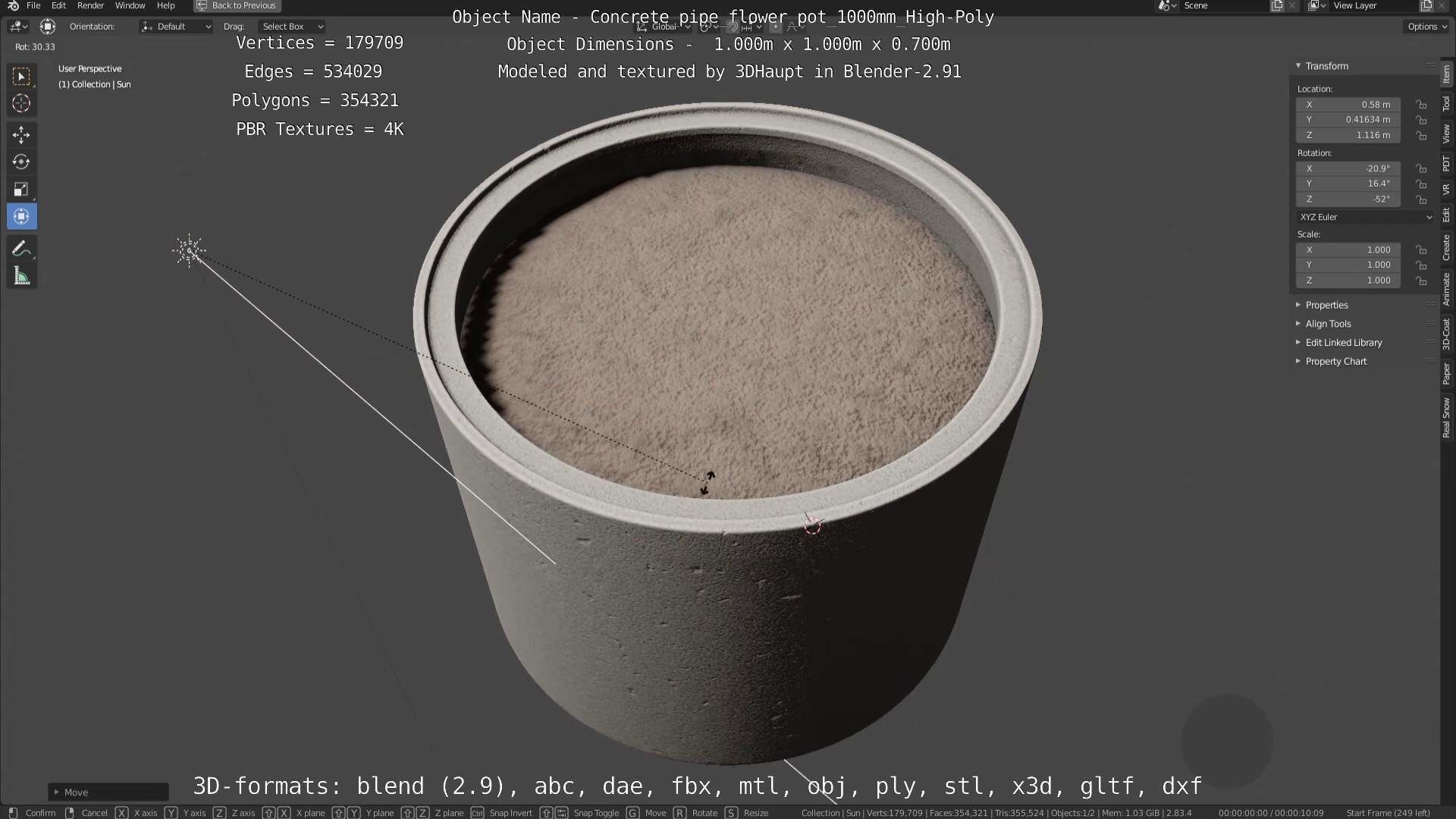Screen dimensions: 1456x819
Task: Open the Help menu
Action: [x=165, y=5]
